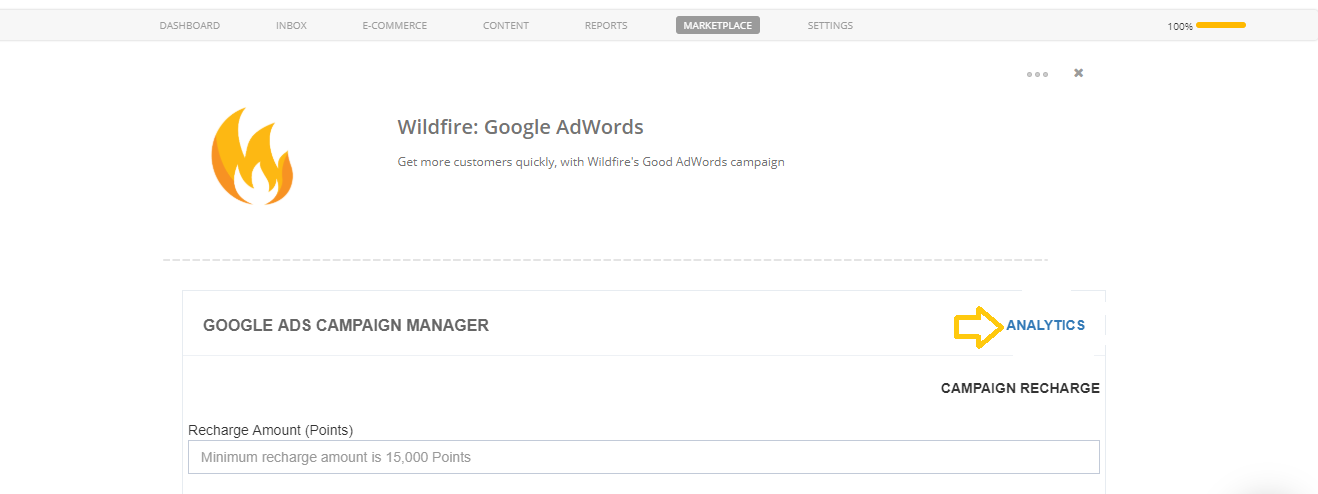Click the 'Get more customers quickly' description
This screenshot has width=1318, height=494.
coord(591,162)
